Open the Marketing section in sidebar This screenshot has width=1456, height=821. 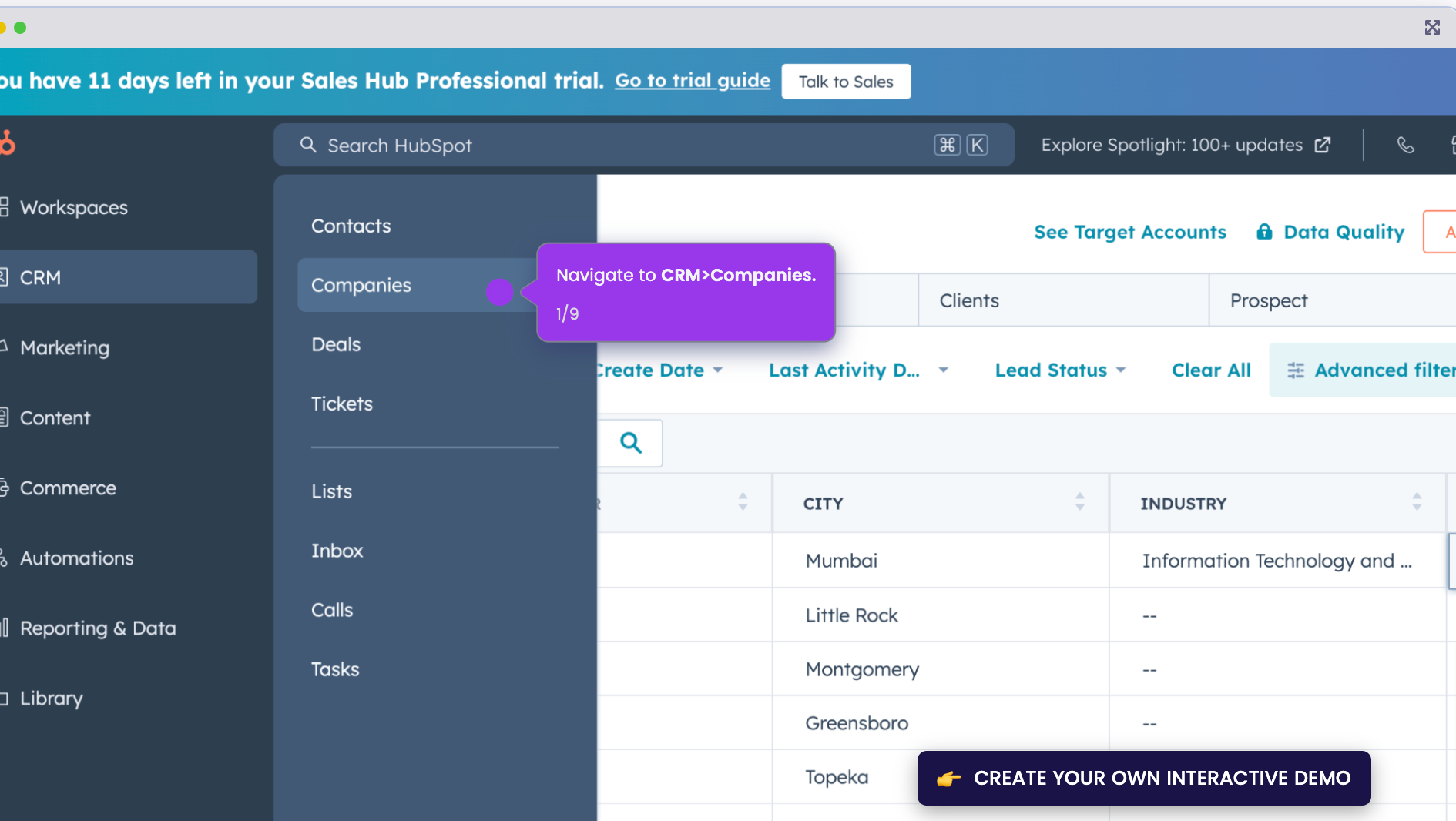[x=66, y=347]
